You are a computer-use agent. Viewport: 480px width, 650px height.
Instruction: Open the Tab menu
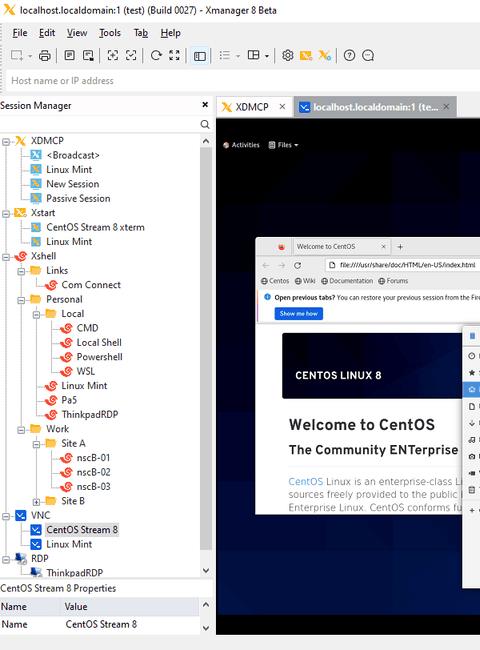point(141,33)
